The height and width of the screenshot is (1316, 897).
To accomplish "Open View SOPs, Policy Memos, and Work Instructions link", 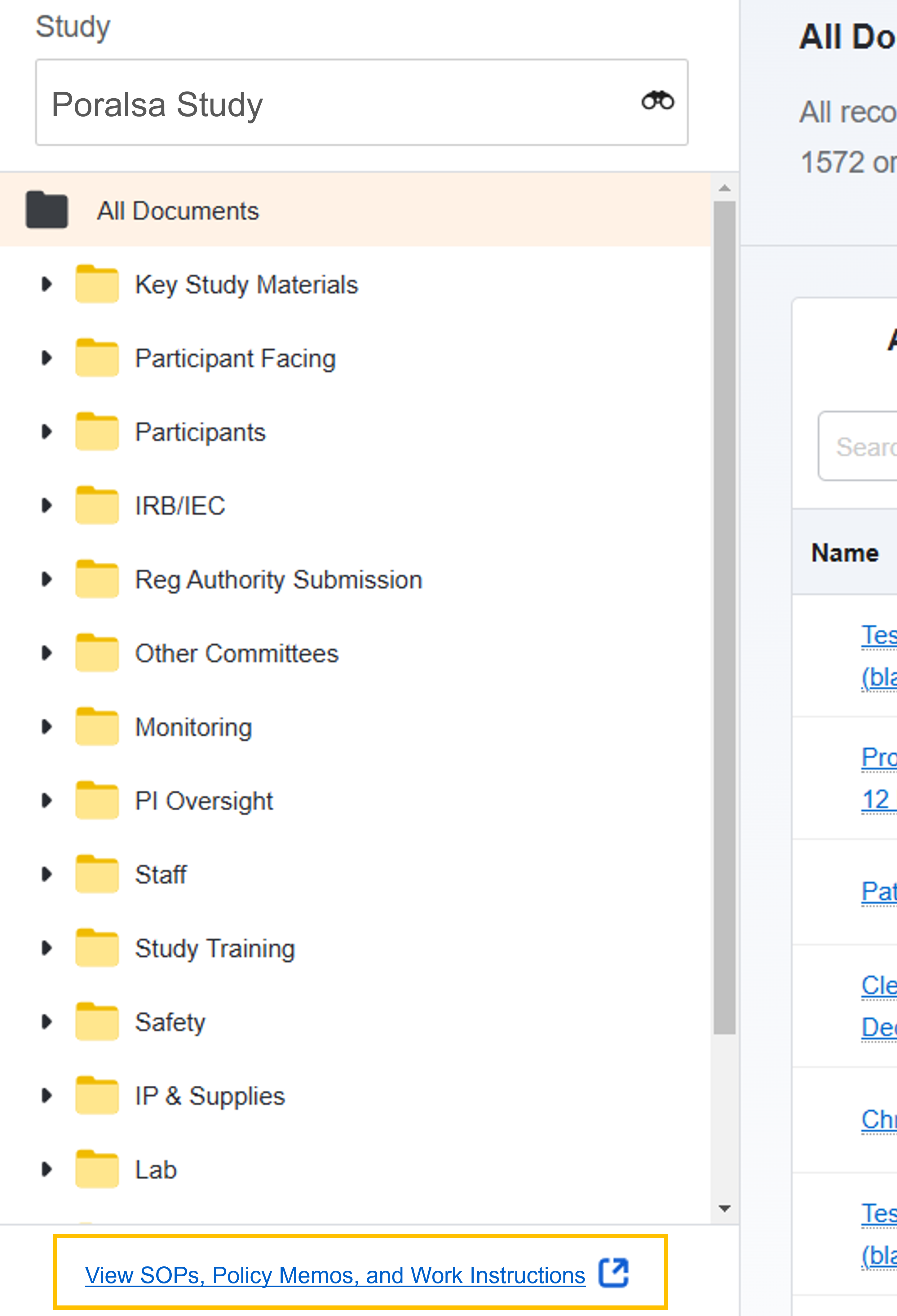I will (335, 1275).
